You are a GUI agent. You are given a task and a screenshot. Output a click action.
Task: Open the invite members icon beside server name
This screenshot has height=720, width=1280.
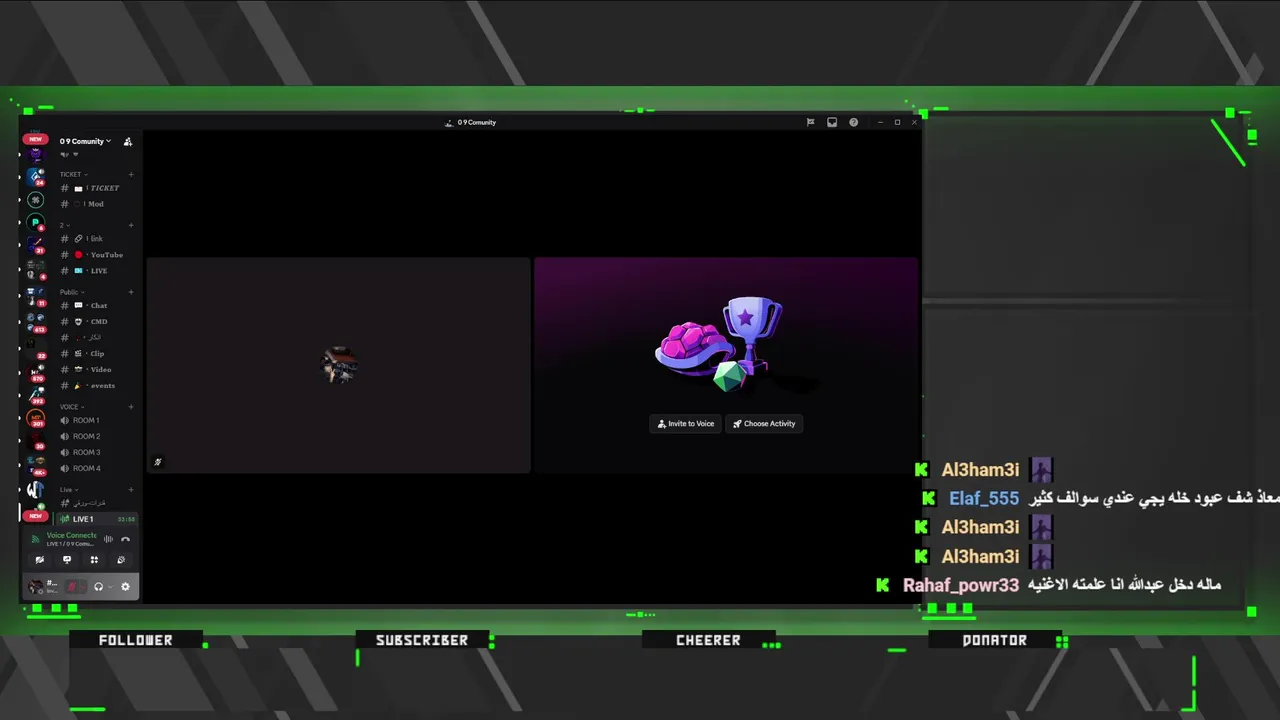coord(128,142)
